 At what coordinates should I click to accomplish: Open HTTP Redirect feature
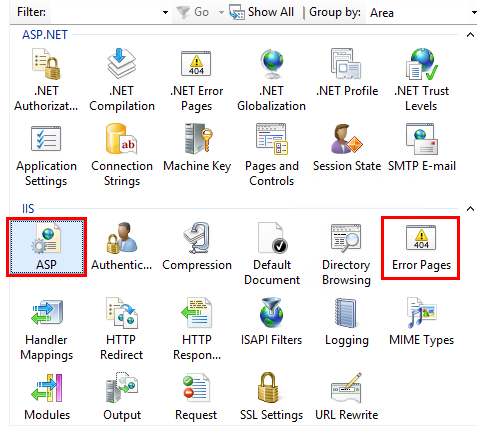[x=121, y=329]
